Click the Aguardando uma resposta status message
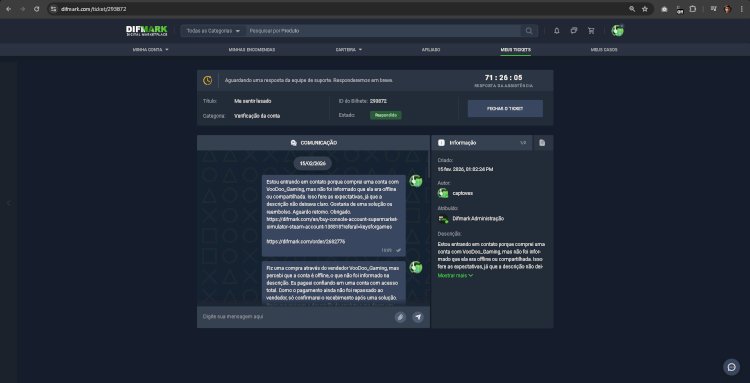This screenshot has width=750, height=383. click(309, 80)
